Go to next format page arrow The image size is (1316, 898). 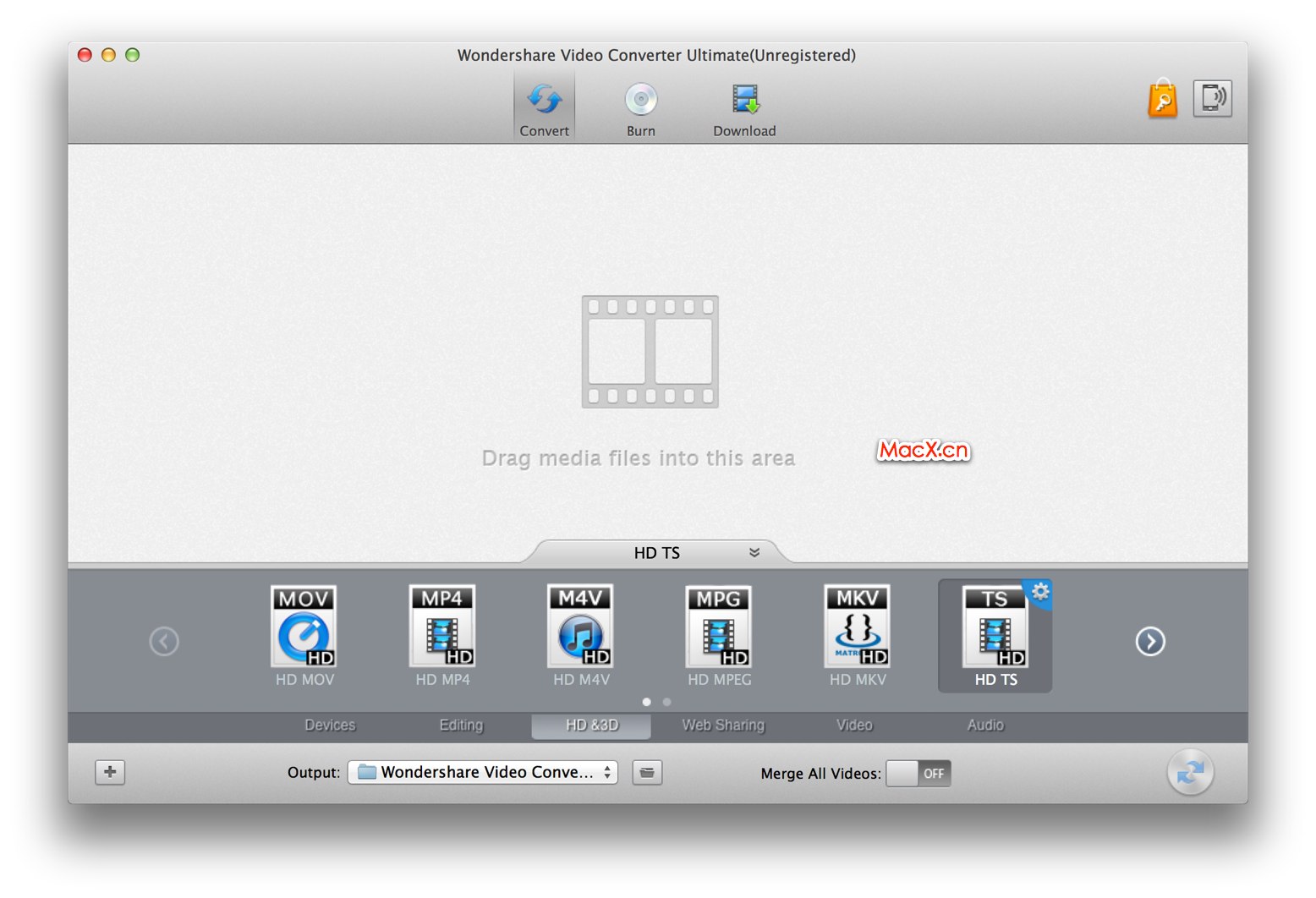click(x=1150, y=641)
